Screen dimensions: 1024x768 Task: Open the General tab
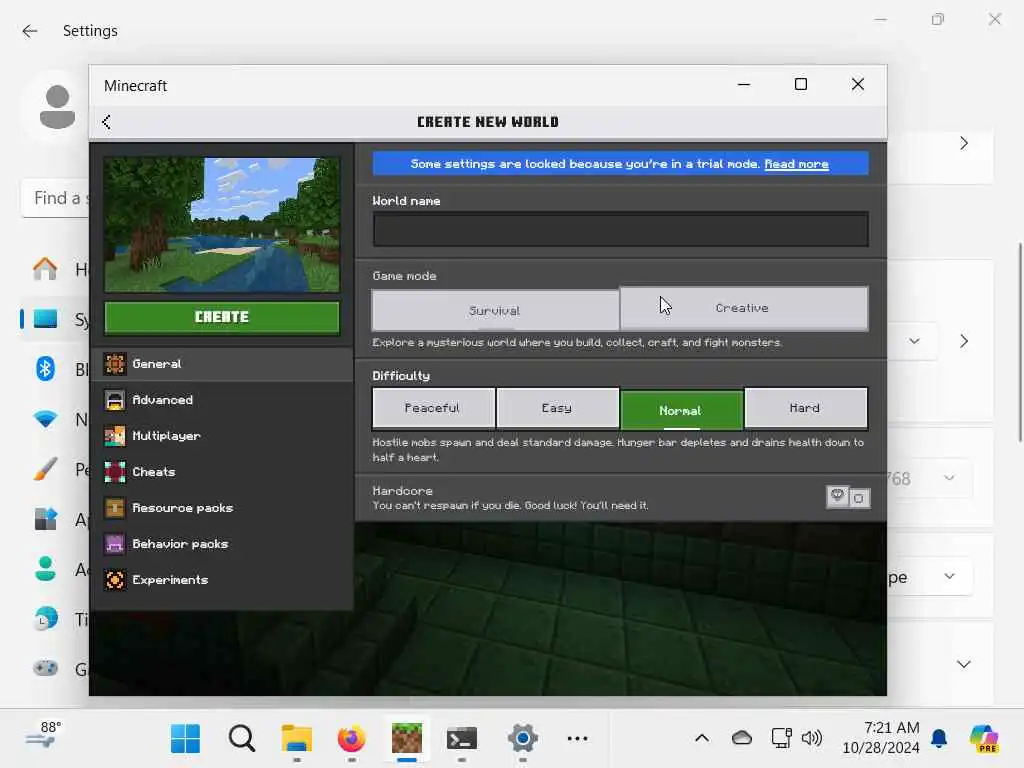pyautogui.click(x=222, y=364)
